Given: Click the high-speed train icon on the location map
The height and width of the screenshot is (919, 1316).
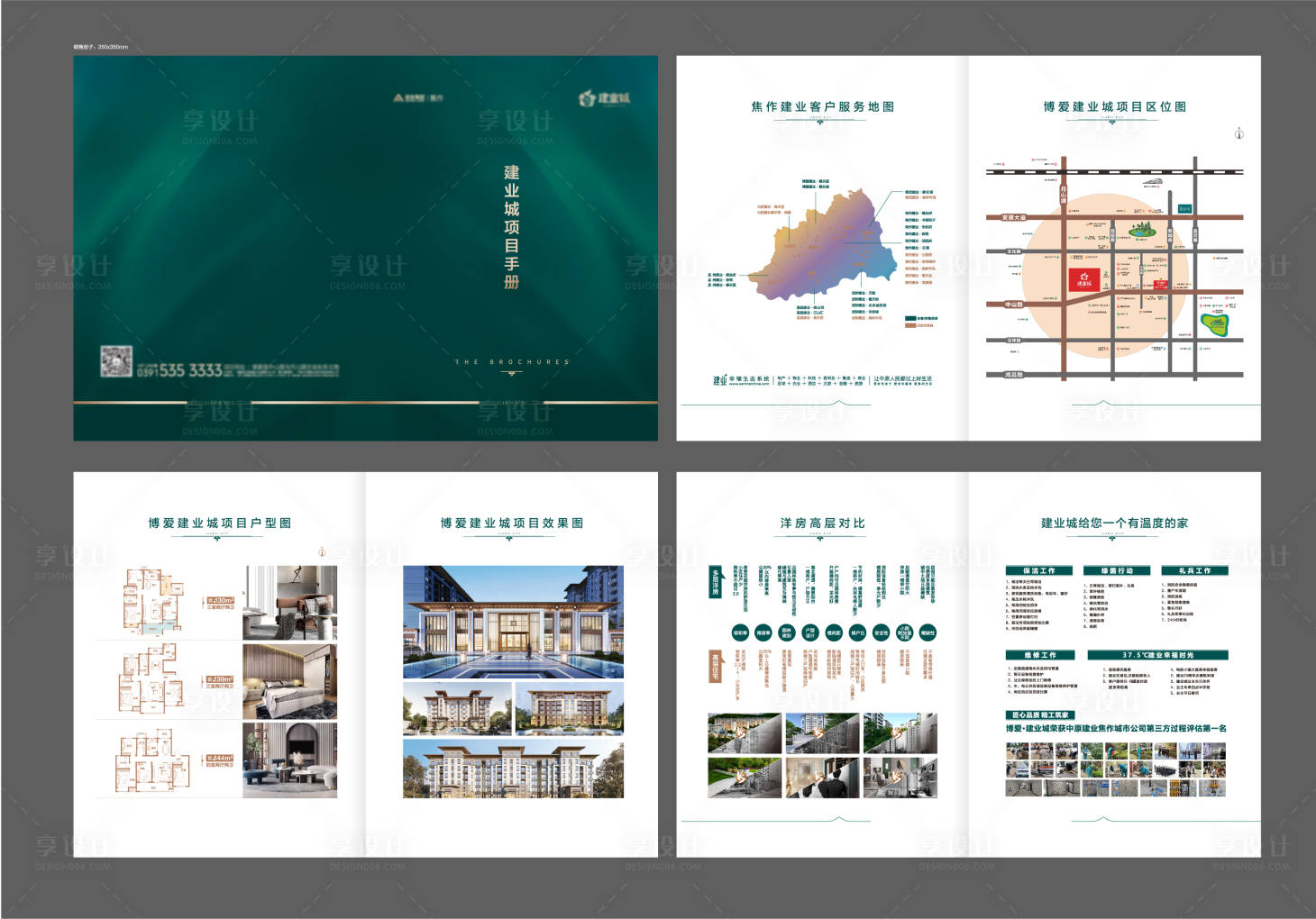Looking at the screenshot, I should (x=1152, y=182).
